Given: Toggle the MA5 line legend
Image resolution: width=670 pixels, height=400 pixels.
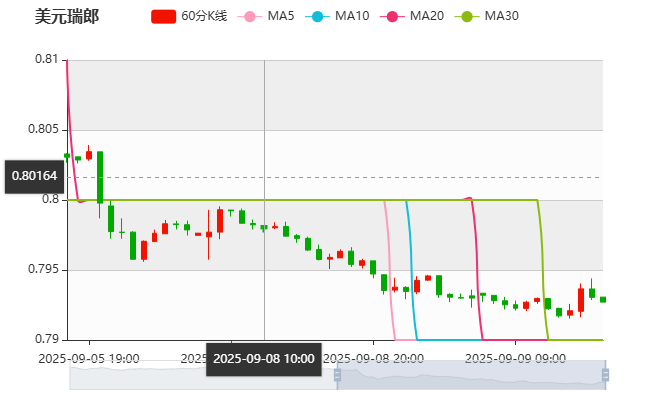Looking at the screenshot, I should tap(266, 16).
